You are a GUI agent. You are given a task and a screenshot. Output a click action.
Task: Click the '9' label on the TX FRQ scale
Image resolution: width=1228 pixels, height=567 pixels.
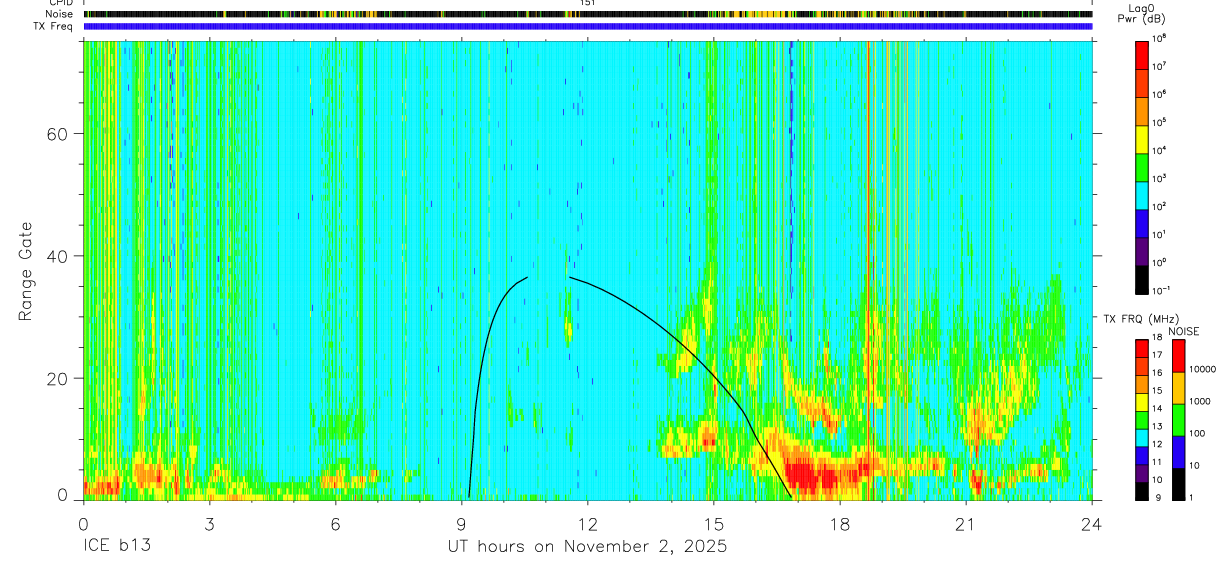tap(1158, 497)
